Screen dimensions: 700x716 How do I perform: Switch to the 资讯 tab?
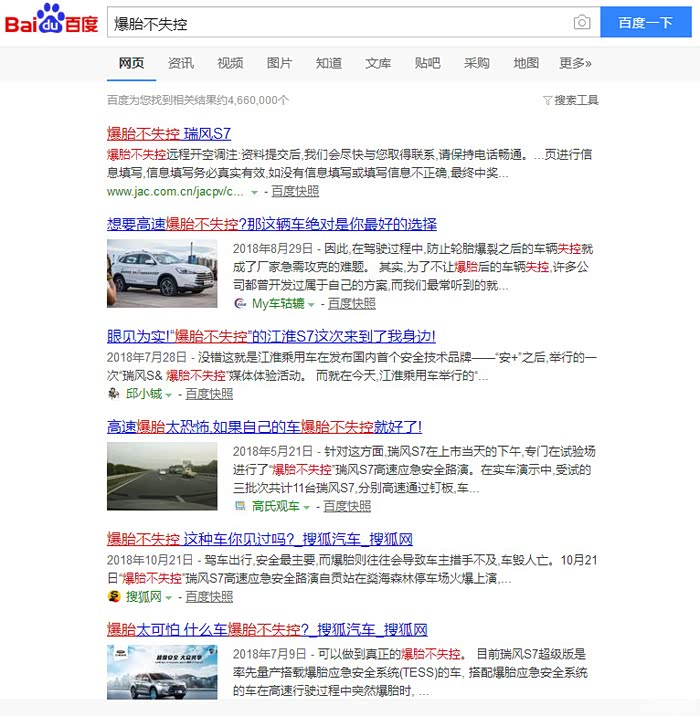coord(181,63)
